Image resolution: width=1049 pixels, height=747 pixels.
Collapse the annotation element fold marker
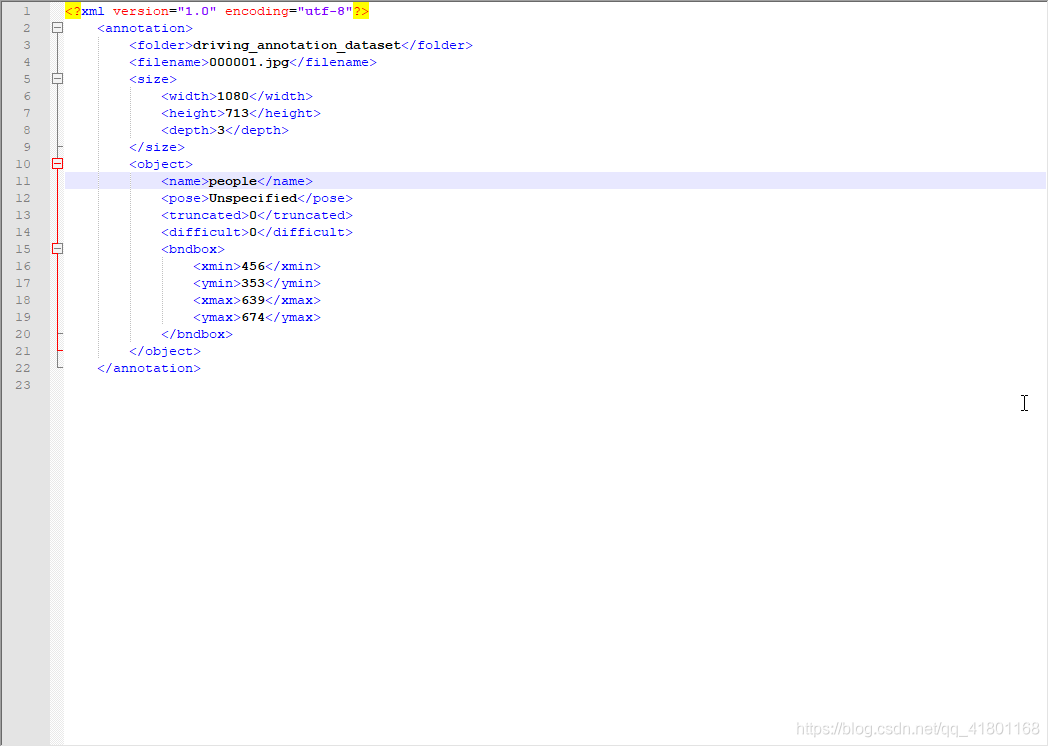pyautogui.click(x=58, y=28)
